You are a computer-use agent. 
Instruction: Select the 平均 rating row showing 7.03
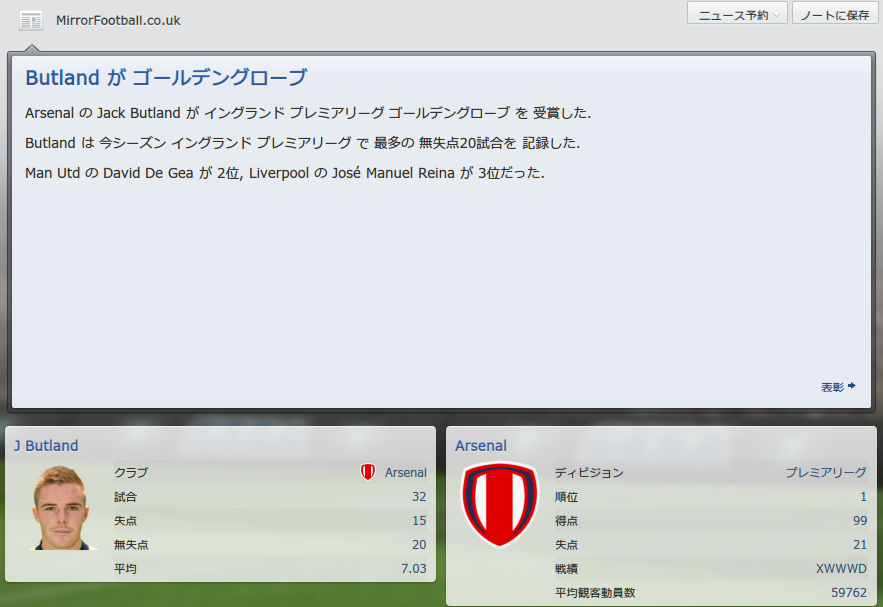point(270,569)
